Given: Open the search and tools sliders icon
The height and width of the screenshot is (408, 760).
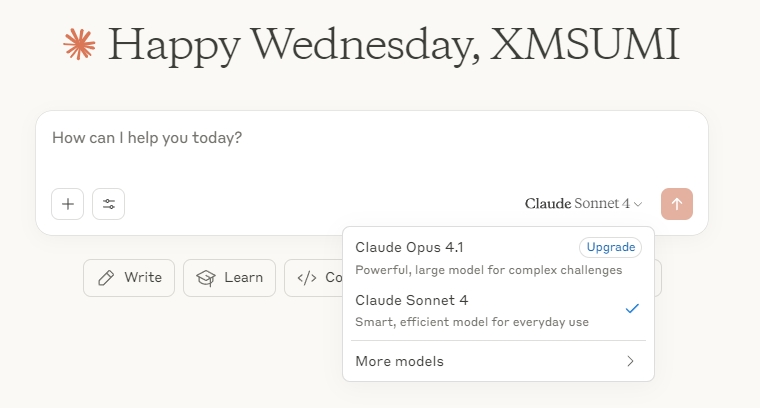Looking at the screenshot, I should click(x=109, y=204).
